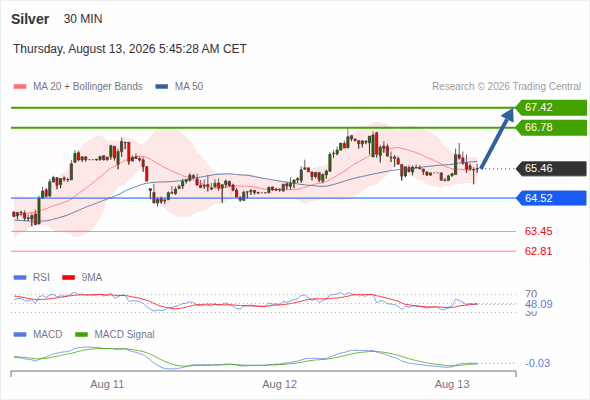Select the 62.81 red support level label
This screenshot has height=400, width=590.
coord(538,251)
